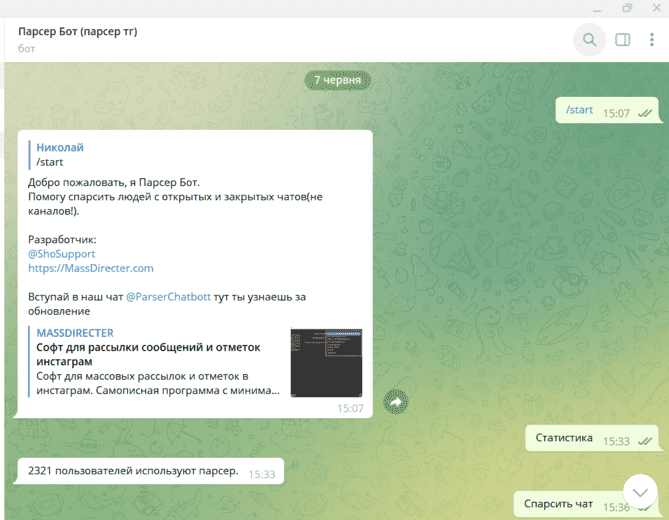The height and width of the screenshot is (520, 669).
Task: Open the chat search magnifier
Action: 589,40
